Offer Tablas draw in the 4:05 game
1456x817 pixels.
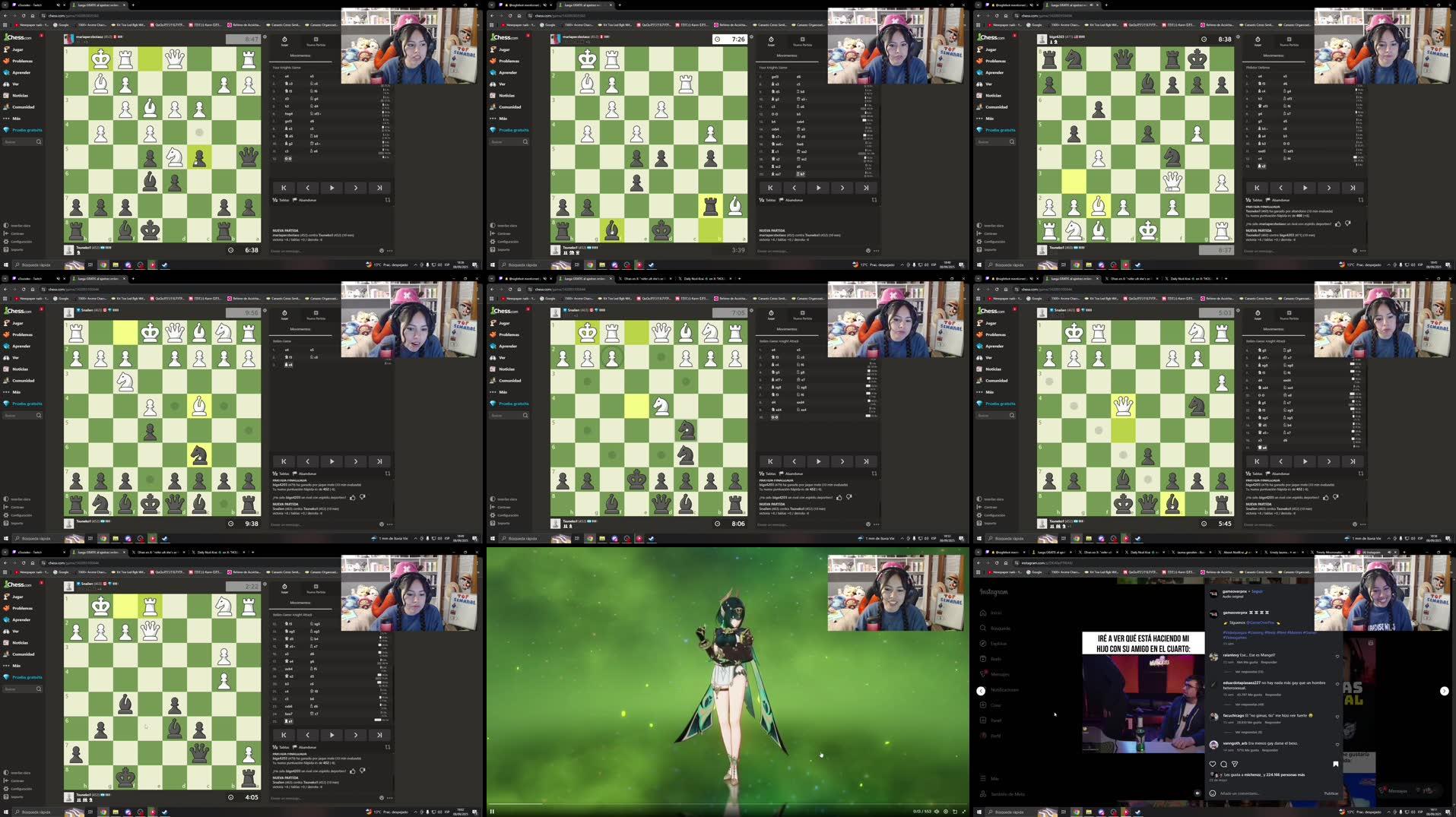(281, 747)
